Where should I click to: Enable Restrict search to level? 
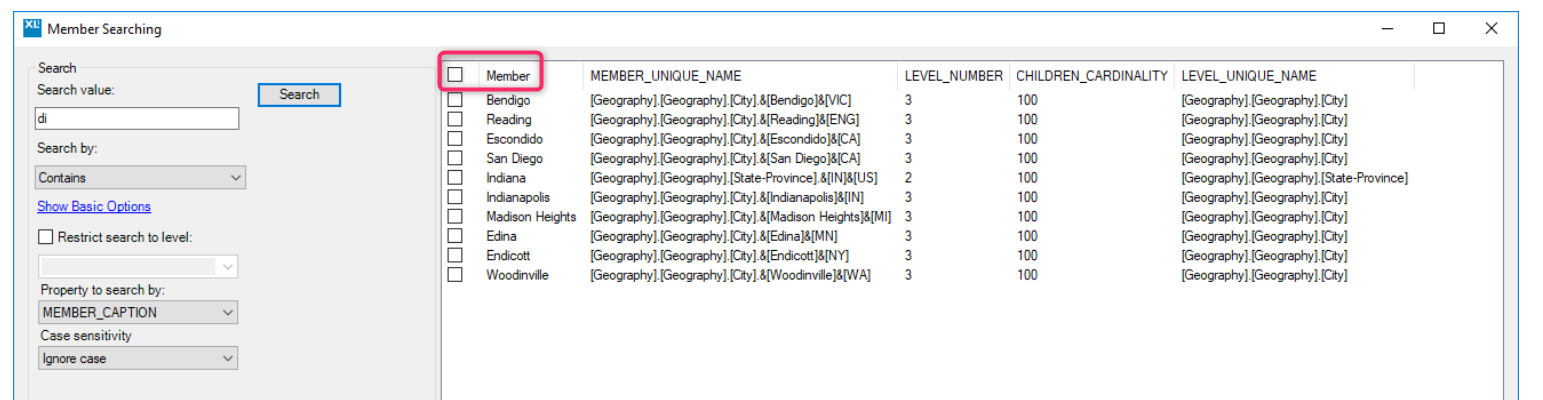[x=45, y=237]
